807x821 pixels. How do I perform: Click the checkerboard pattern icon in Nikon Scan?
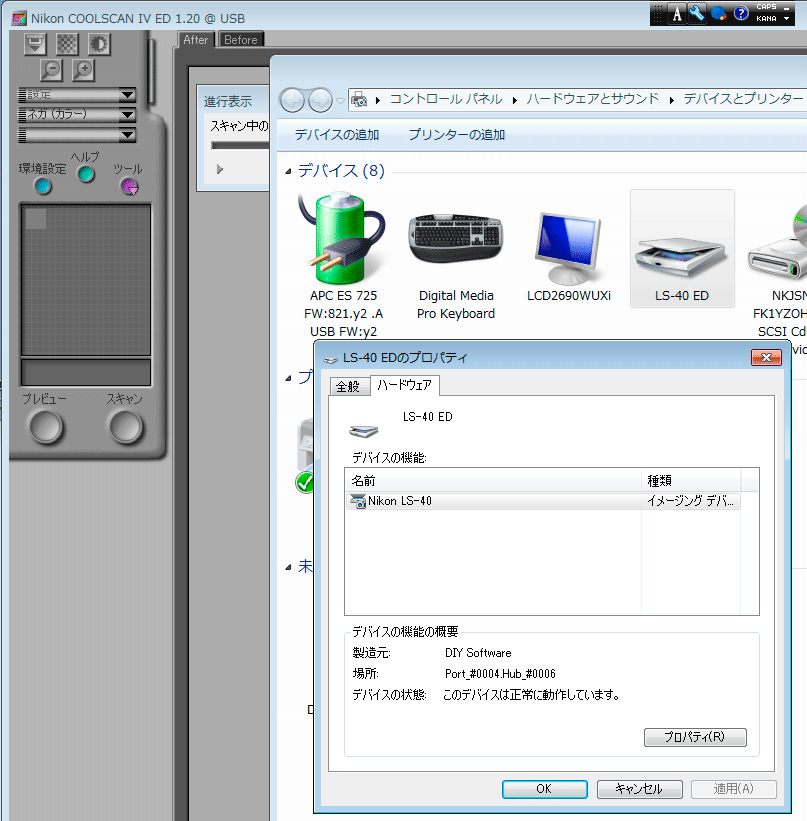[x=67, y=44]
